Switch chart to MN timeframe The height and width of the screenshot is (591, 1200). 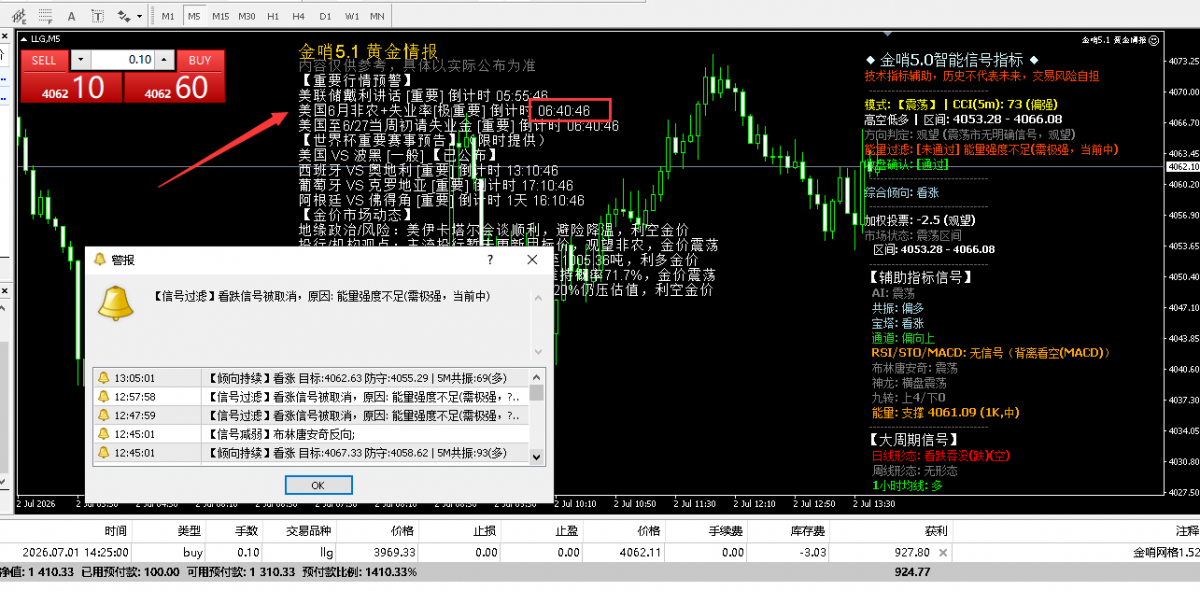click(377, 16)
